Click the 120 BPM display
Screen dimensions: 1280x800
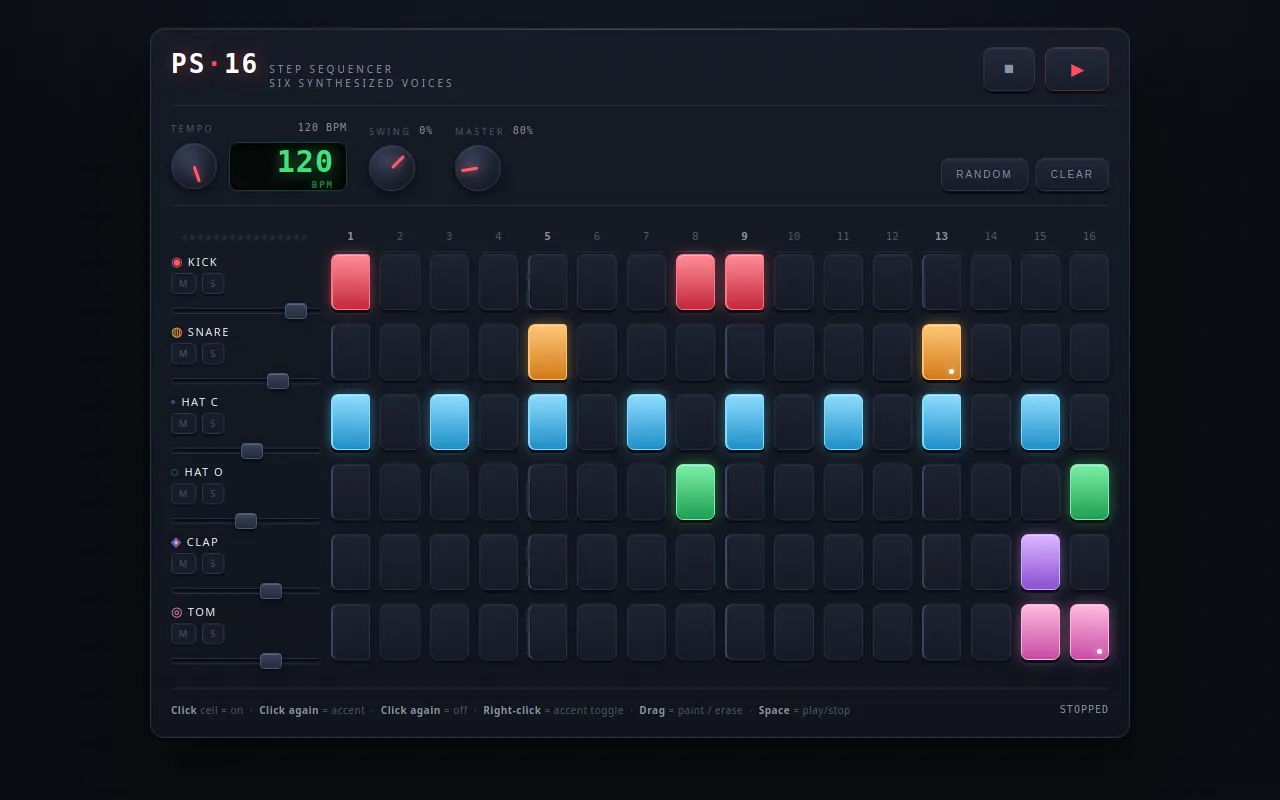[x=288, y=166]
